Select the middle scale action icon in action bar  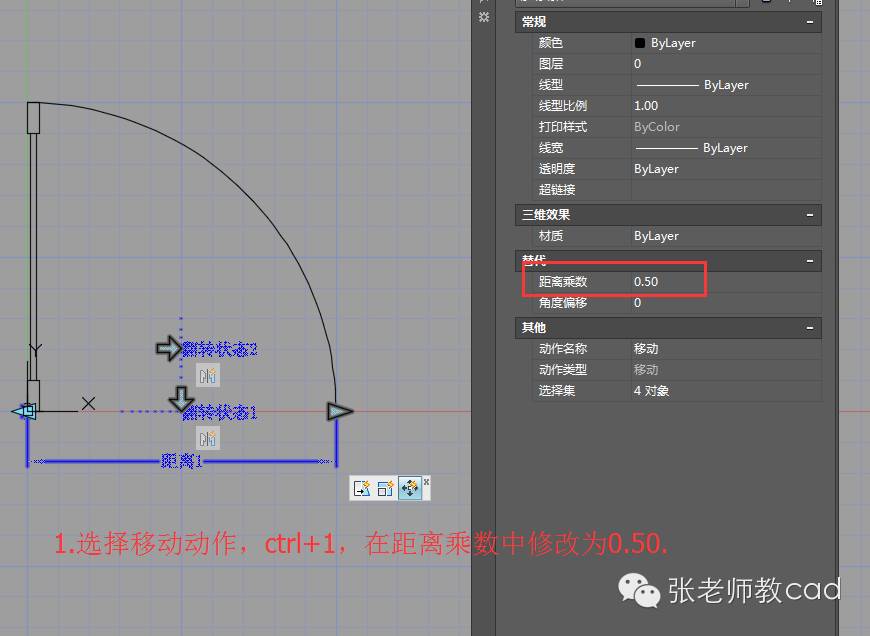click(386, 488)
